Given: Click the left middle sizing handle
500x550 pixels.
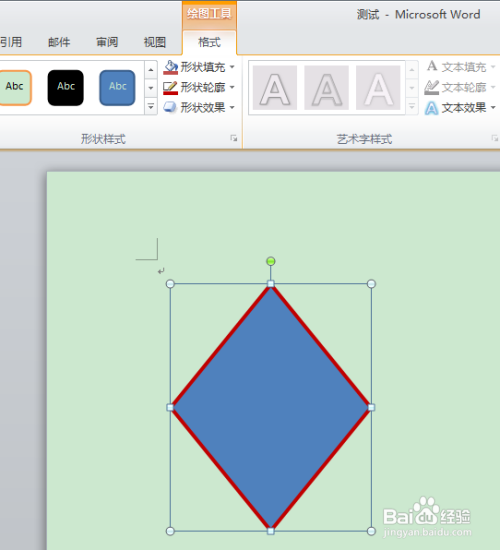Looking at the screenshot, I should [170, 408].
